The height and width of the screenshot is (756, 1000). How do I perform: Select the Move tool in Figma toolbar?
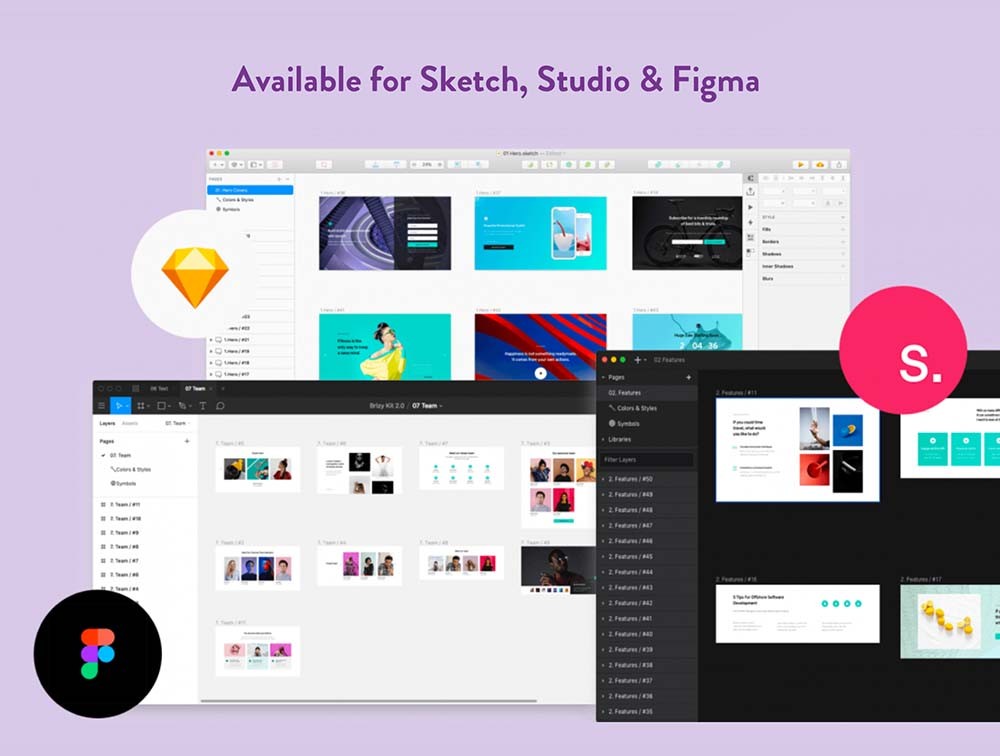point(119,406)
